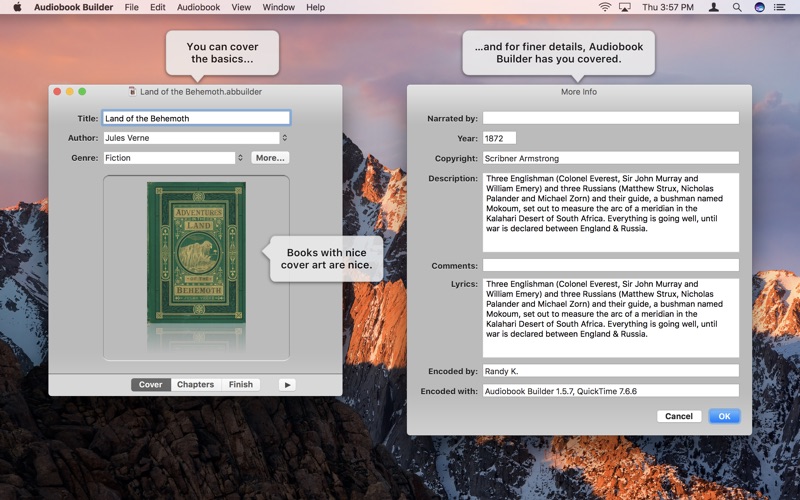Click the More... button

(x=270, y=158)
